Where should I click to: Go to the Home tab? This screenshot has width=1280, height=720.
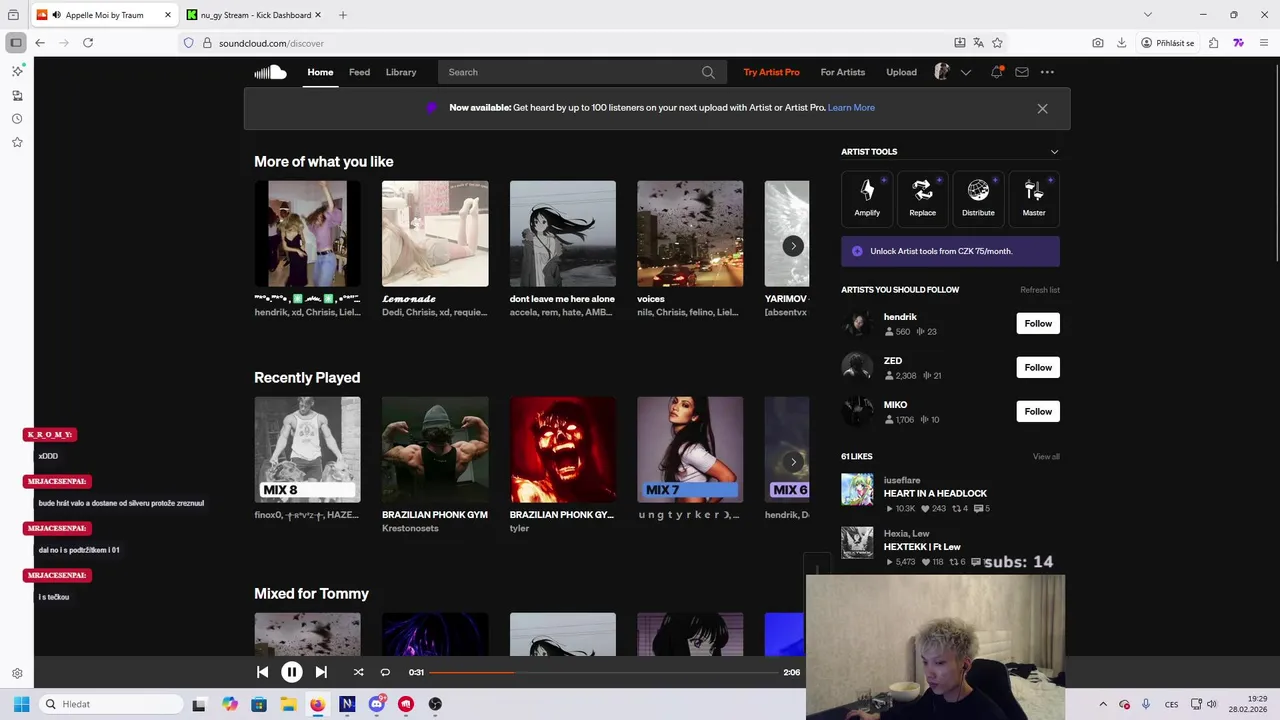[320, 72]
